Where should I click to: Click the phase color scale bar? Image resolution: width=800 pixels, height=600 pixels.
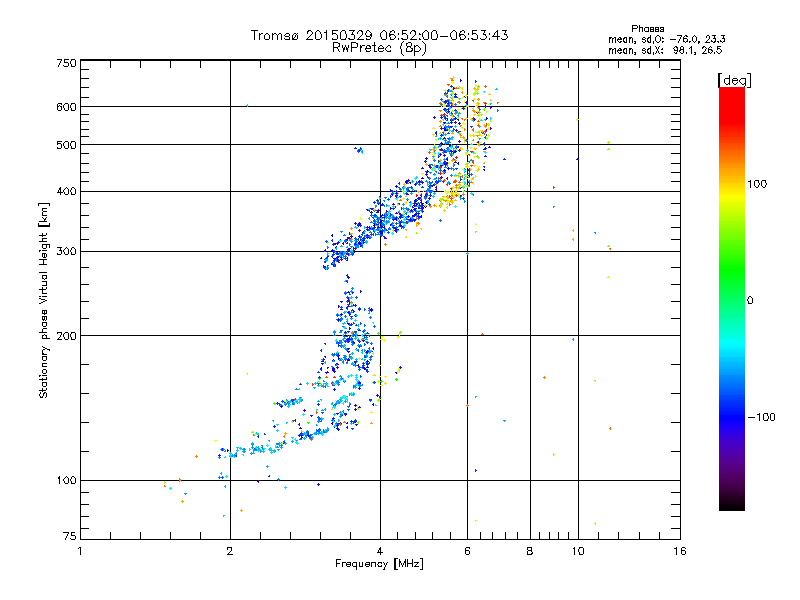click(732, 299)
